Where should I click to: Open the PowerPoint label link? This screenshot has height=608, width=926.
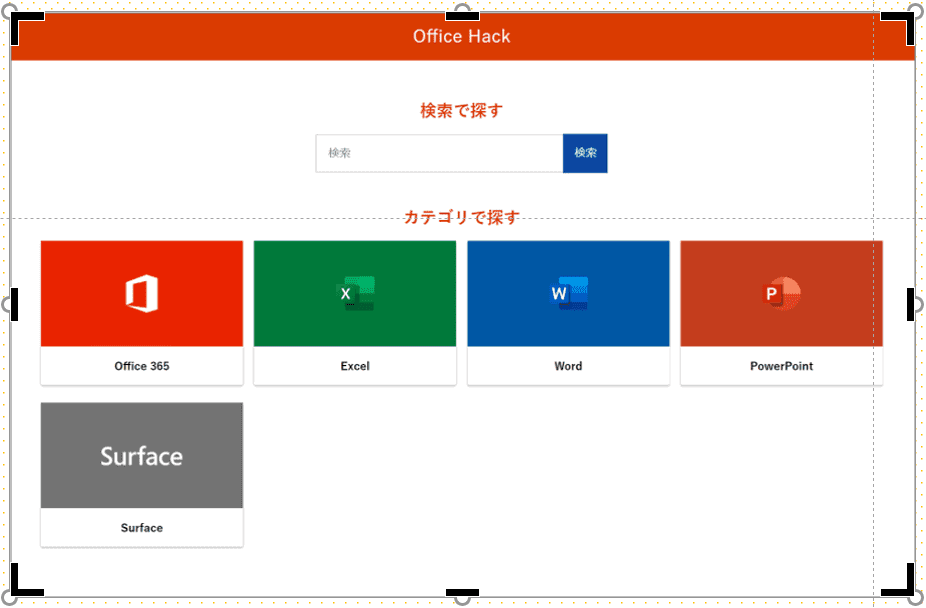point(781,366)
